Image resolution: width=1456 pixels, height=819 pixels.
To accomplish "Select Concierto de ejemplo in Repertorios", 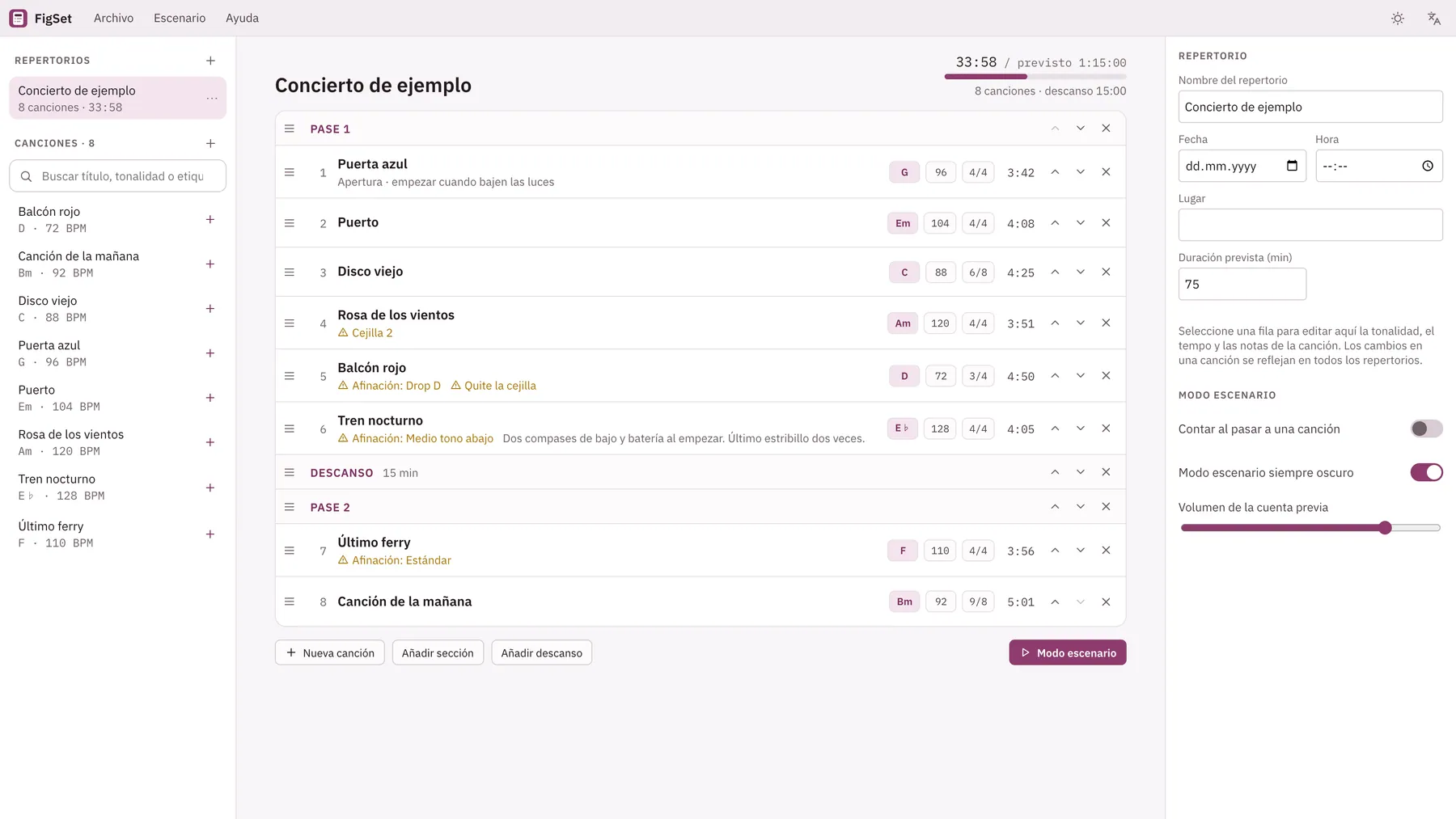I will (117, 98).
